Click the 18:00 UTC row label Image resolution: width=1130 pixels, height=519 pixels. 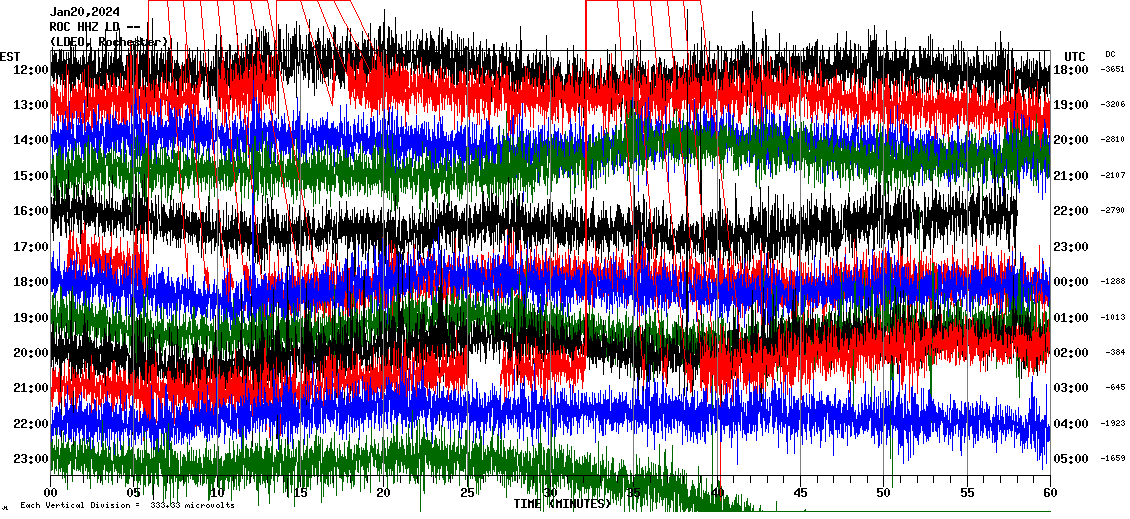pos(1078,70)
